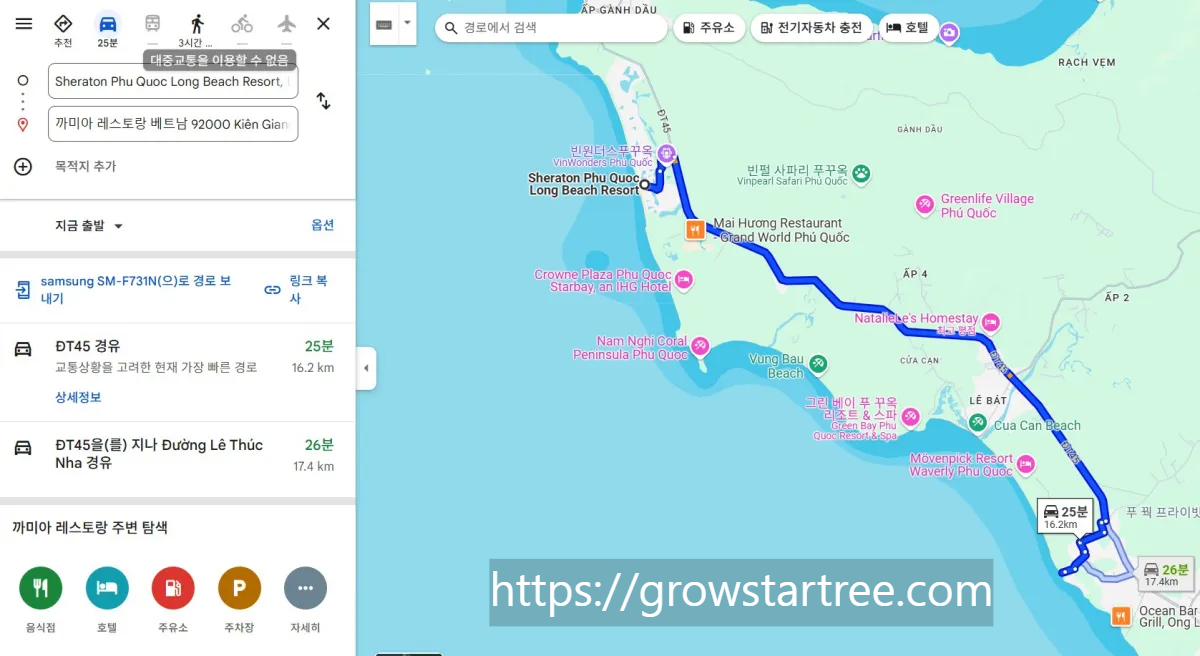This screenshot has height=656, width=1200.
Task: Click the car icon beside ĐT45 경유
Action: (23, 348)
